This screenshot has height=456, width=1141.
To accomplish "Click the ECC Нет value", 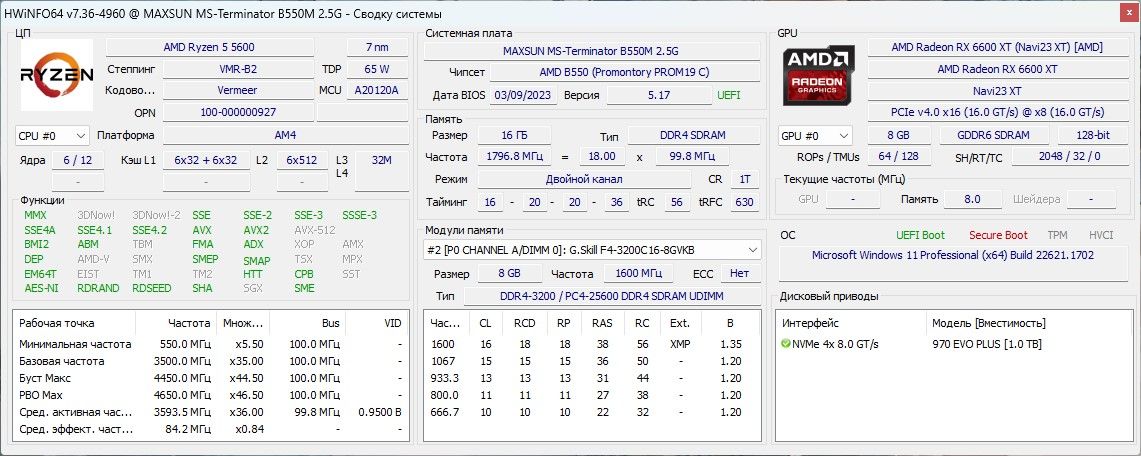I will (x=740, y=273).
